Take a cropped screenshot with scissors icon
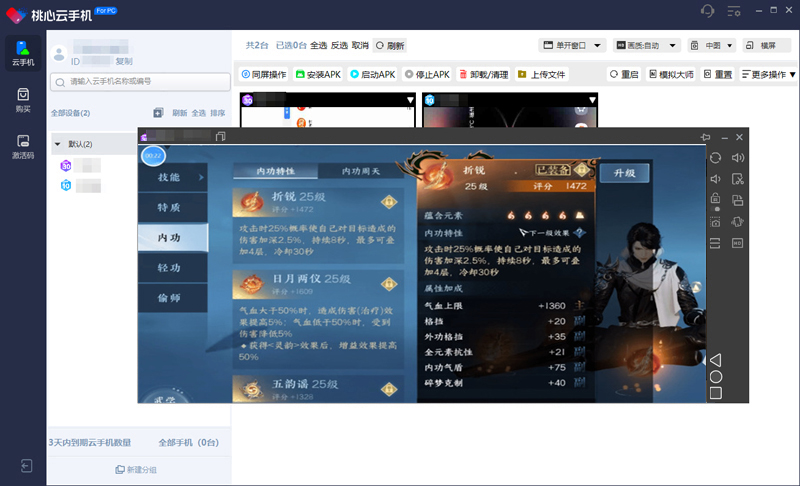This screenshot has height=486, width=800. tap(738, 179)
